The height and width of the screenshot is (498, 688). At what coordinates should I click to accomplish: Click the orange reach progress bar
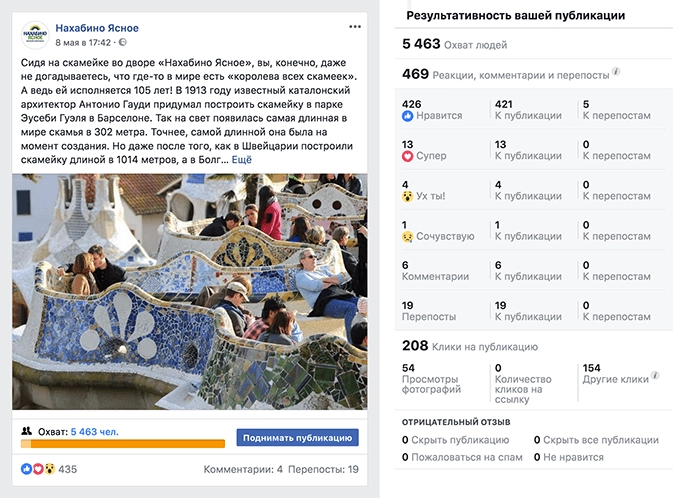123,444
